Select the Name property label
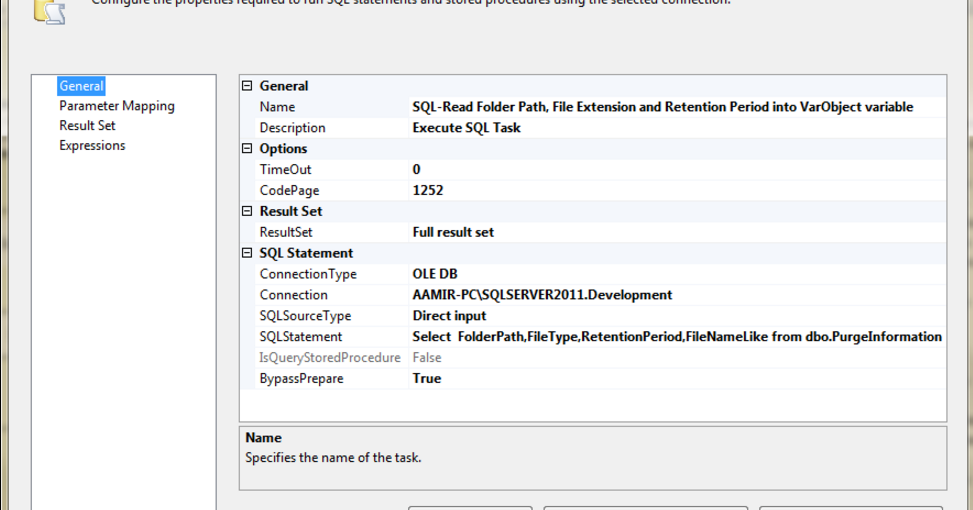The width and height of the screenshot is (973, 510). 277,107
